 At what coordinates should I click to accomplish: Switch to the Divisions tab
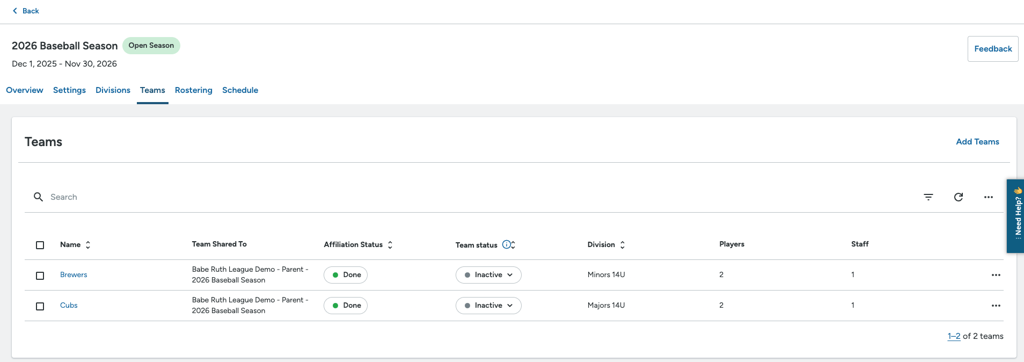pos(113,90)
